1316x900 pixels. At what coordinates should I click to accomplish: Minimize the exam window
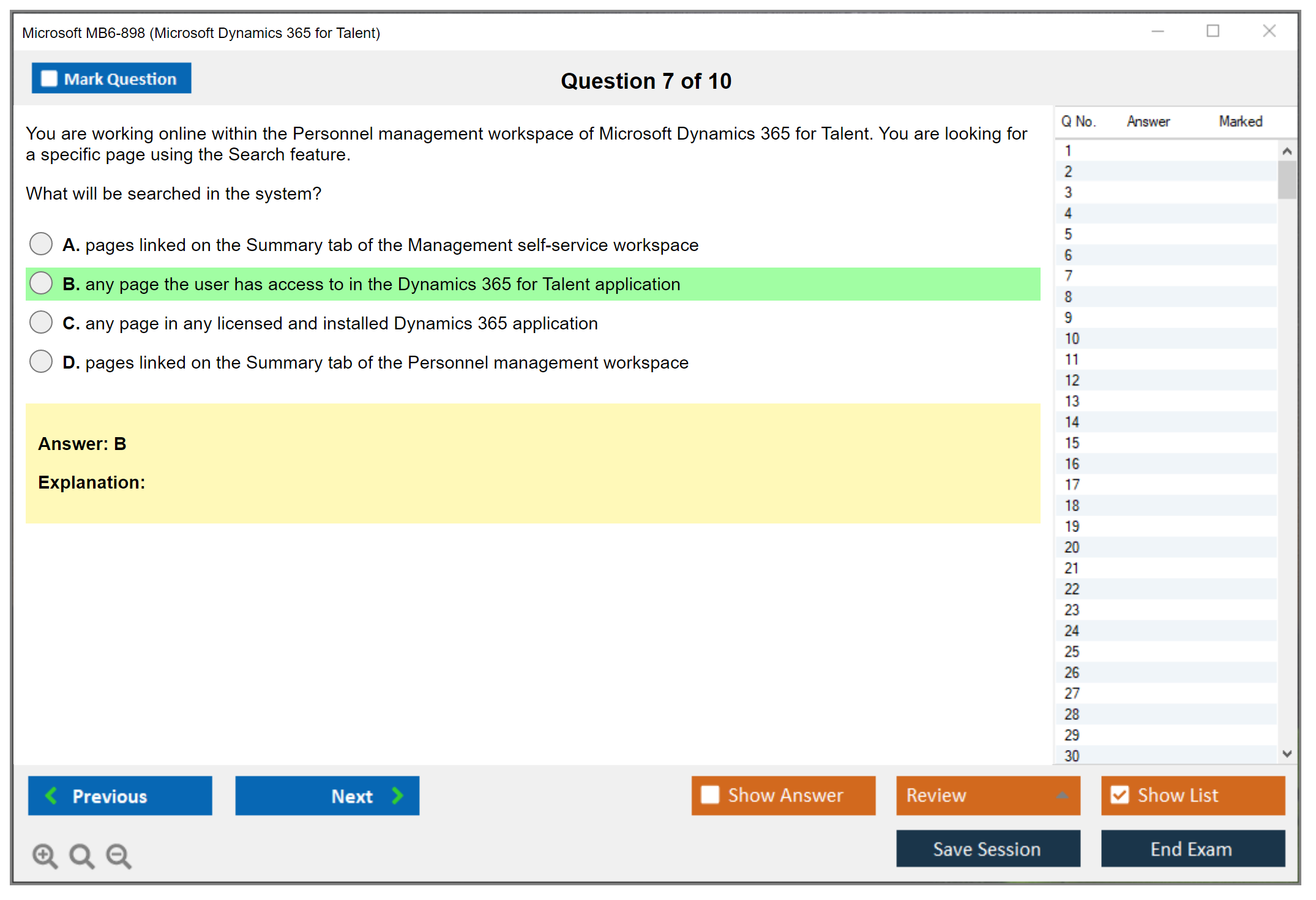1157,31
